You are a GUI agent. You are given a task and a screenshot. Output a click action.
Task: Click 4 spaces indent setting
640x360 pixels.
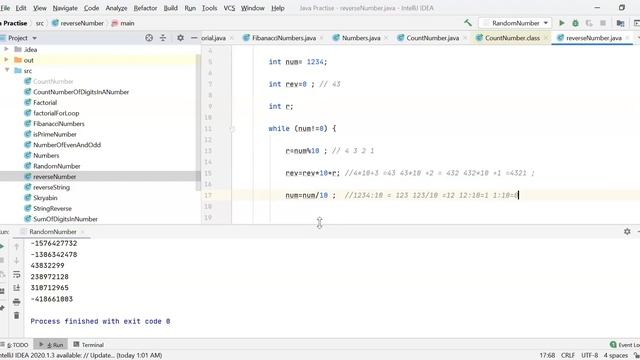tap(616, 356)
